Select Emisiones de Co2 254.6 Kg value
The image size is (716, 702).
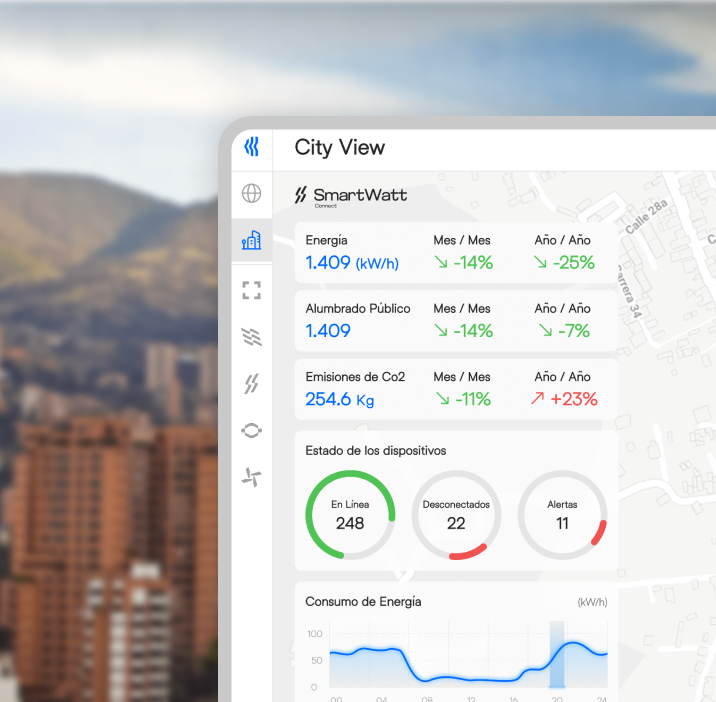pyautogui.click(x=340, y=399)
